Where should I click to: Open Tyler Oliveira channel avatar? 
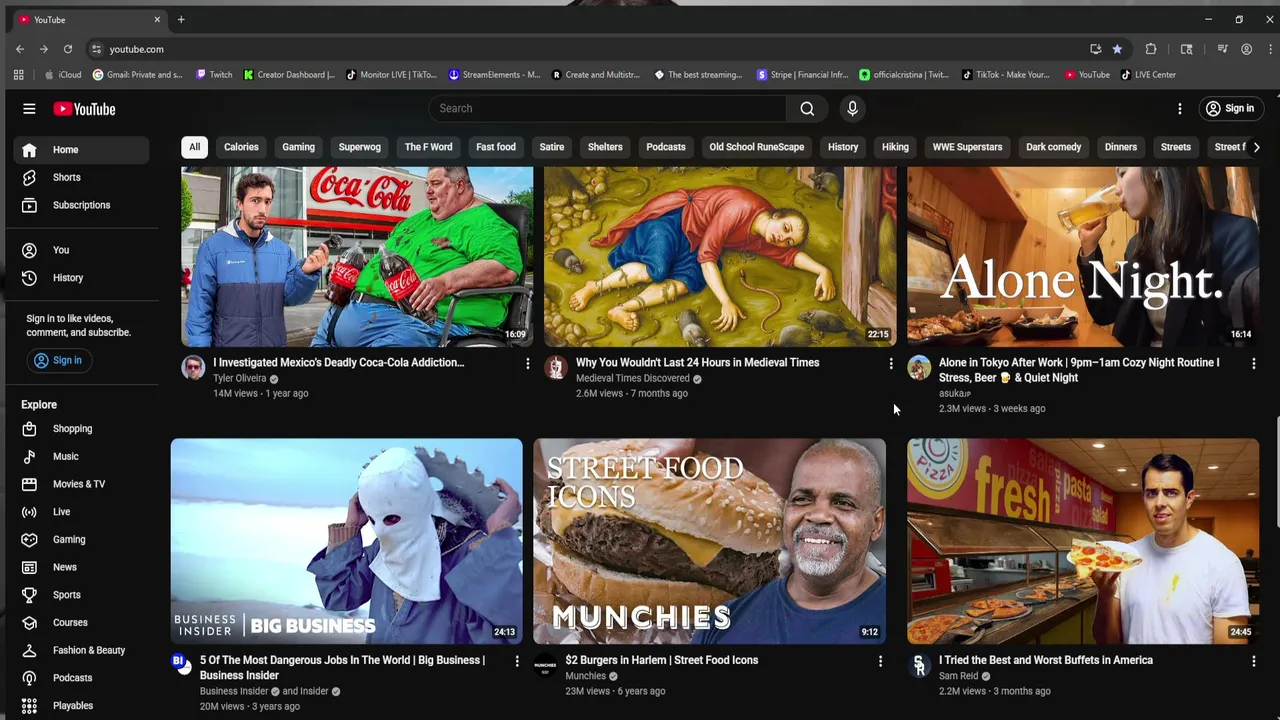pos(193,368)
